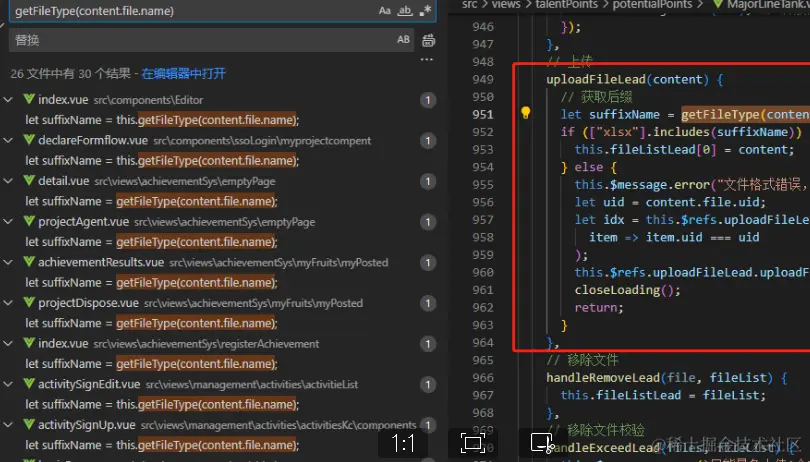The image size is (810, 462).
Task: Select match line under activitySignEdit.vue
Action: click(162, 405)
